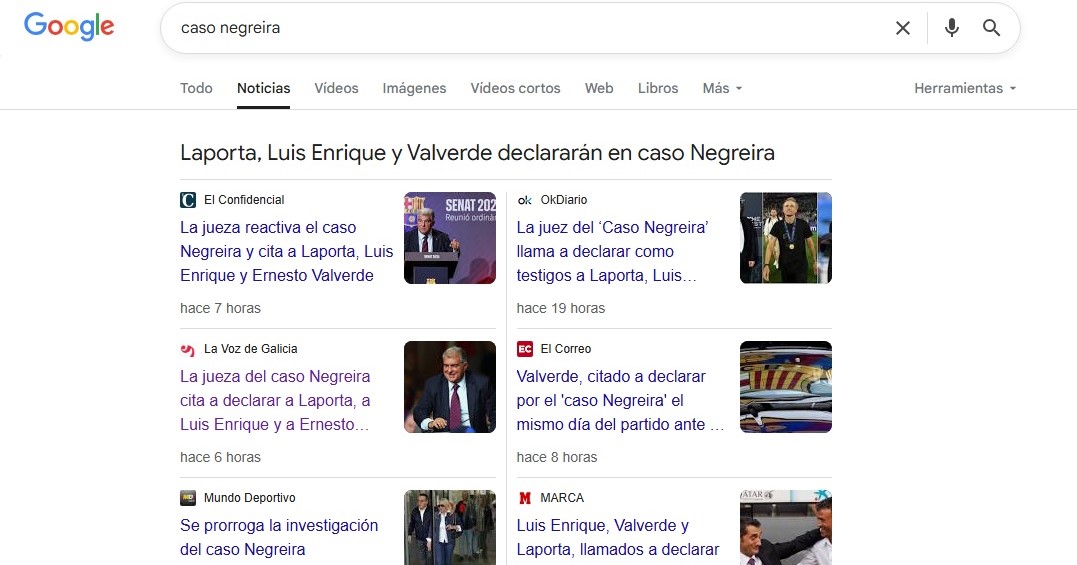Click the MARCA source icon
The height and width of the screenshot is (565, 1077).
tap(525, 498)
